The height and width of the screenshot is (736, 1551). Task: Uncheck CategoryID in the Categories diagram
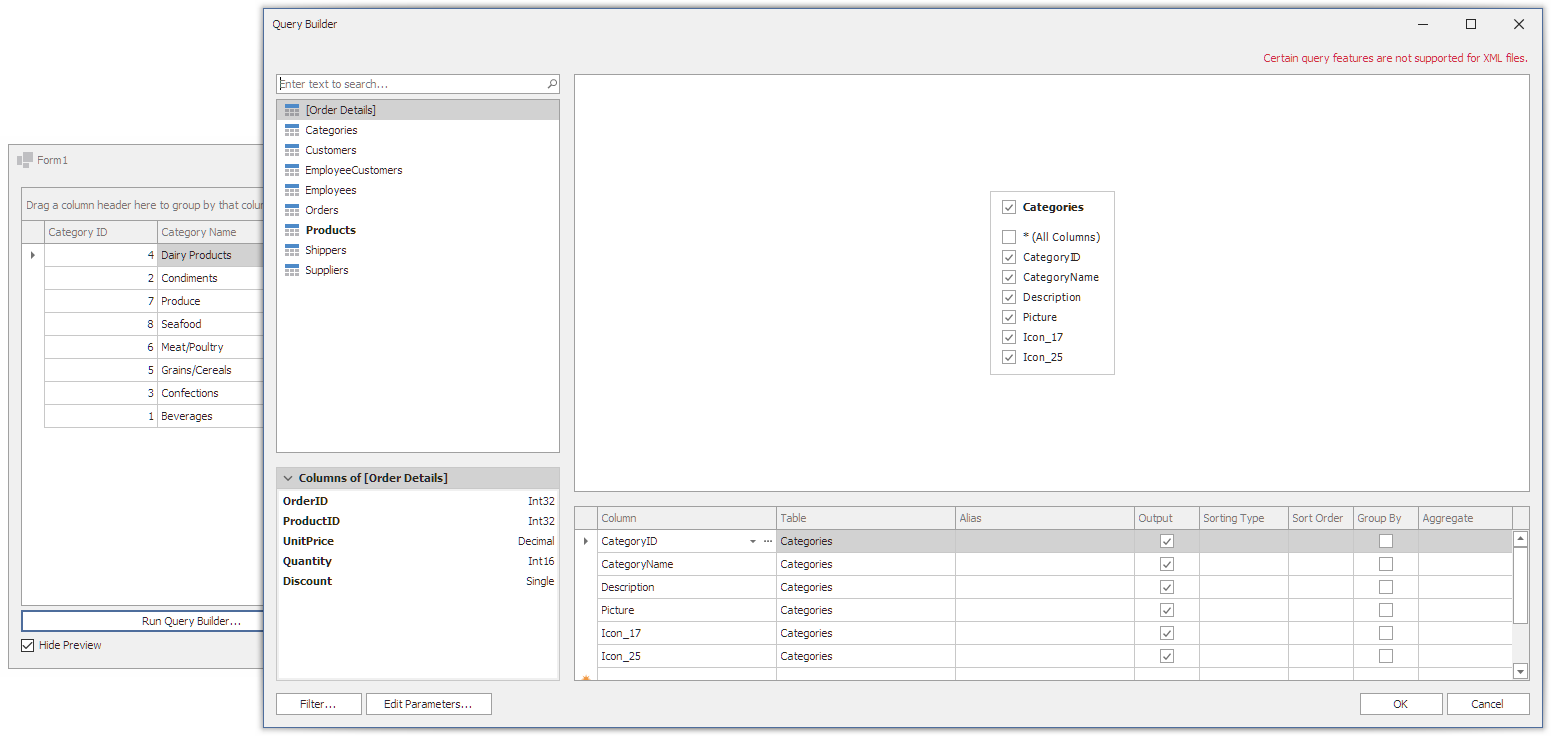click(x=1009, y=257)
